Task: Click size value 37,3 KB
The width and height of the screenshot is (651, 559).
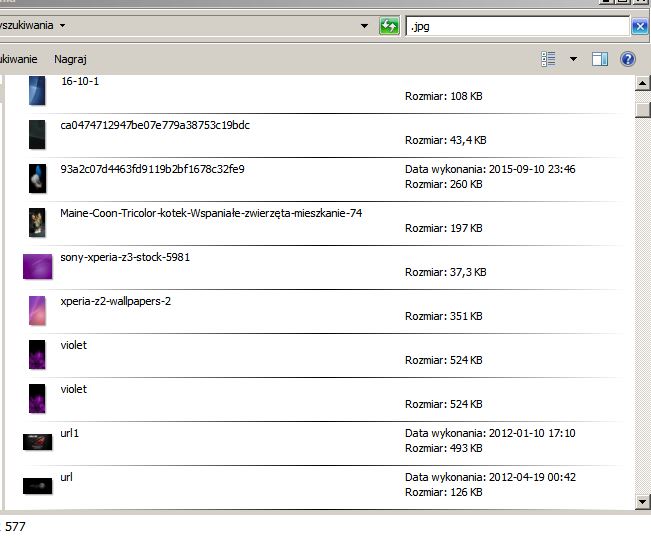Action: [468, 272]
